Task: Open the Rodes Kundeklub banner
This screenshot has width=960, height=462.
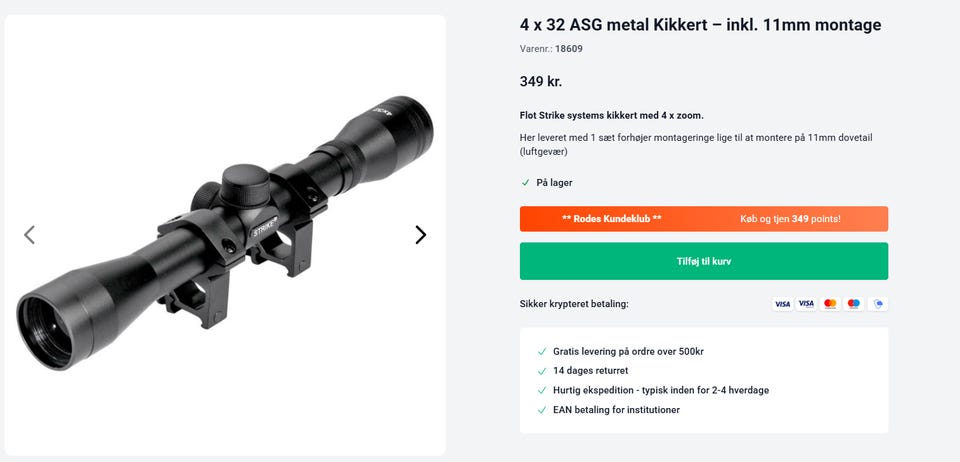Action: 612,219
